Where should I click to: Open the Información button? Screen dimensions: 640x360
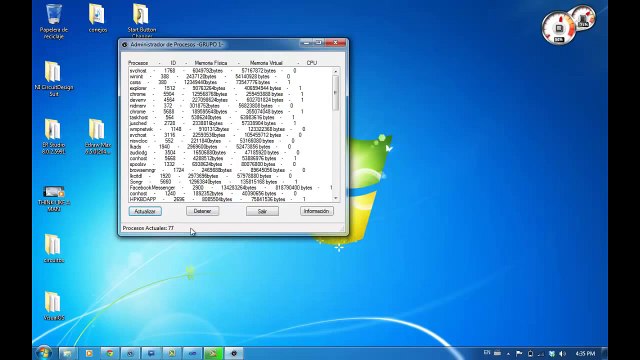[316, 211]
